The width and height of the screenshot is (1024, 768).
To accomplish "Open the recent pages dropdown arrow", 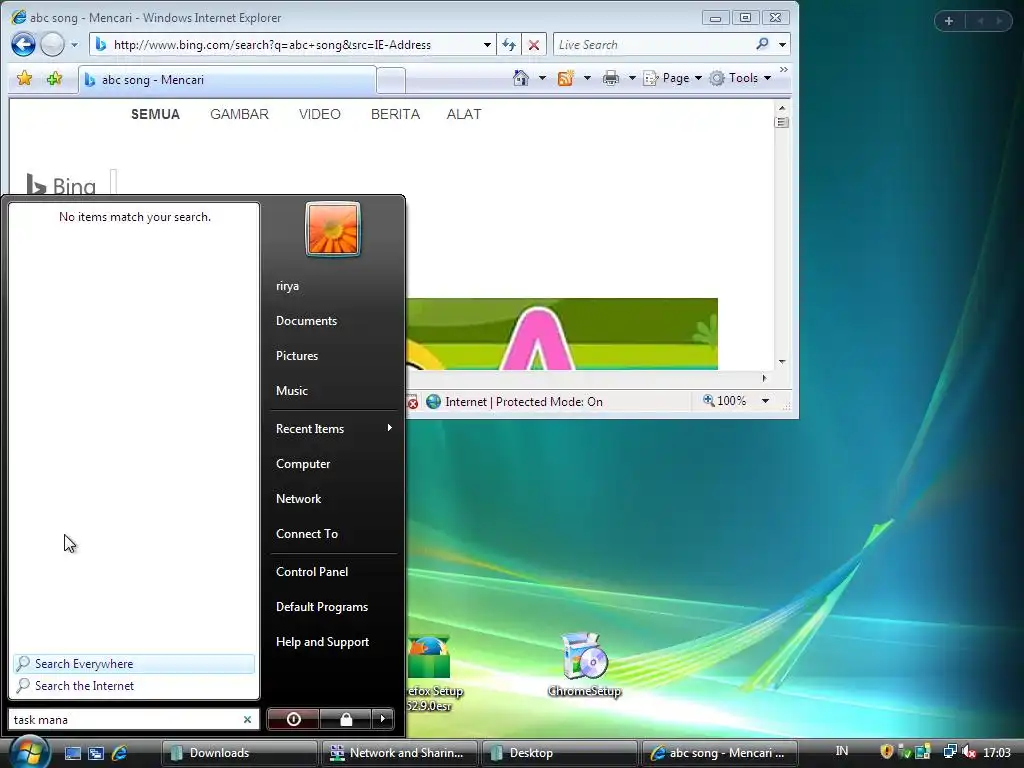I will [x=74, y=45].
